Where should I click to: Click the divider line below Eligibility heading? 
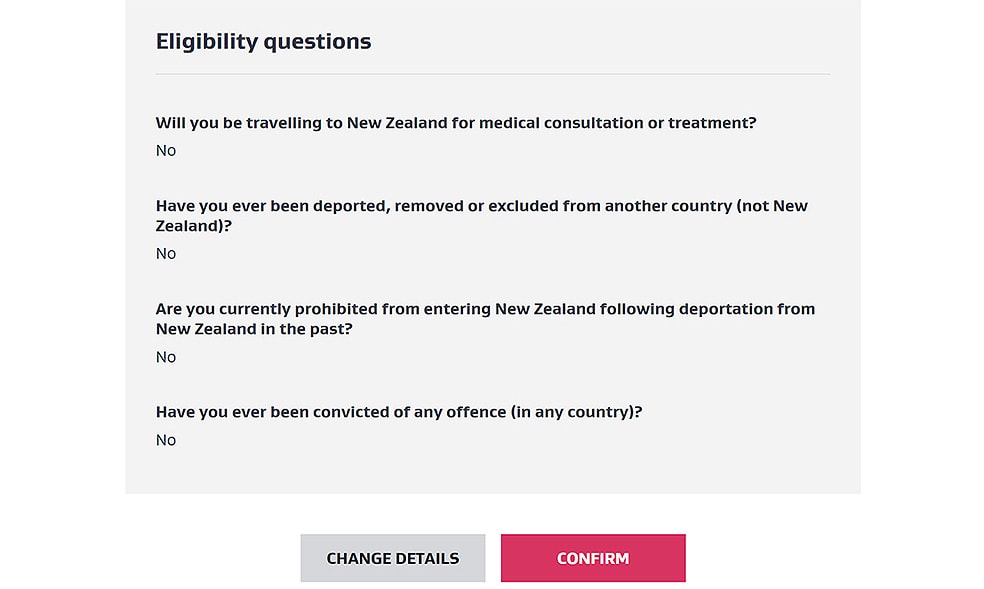[x=493, y=74]
